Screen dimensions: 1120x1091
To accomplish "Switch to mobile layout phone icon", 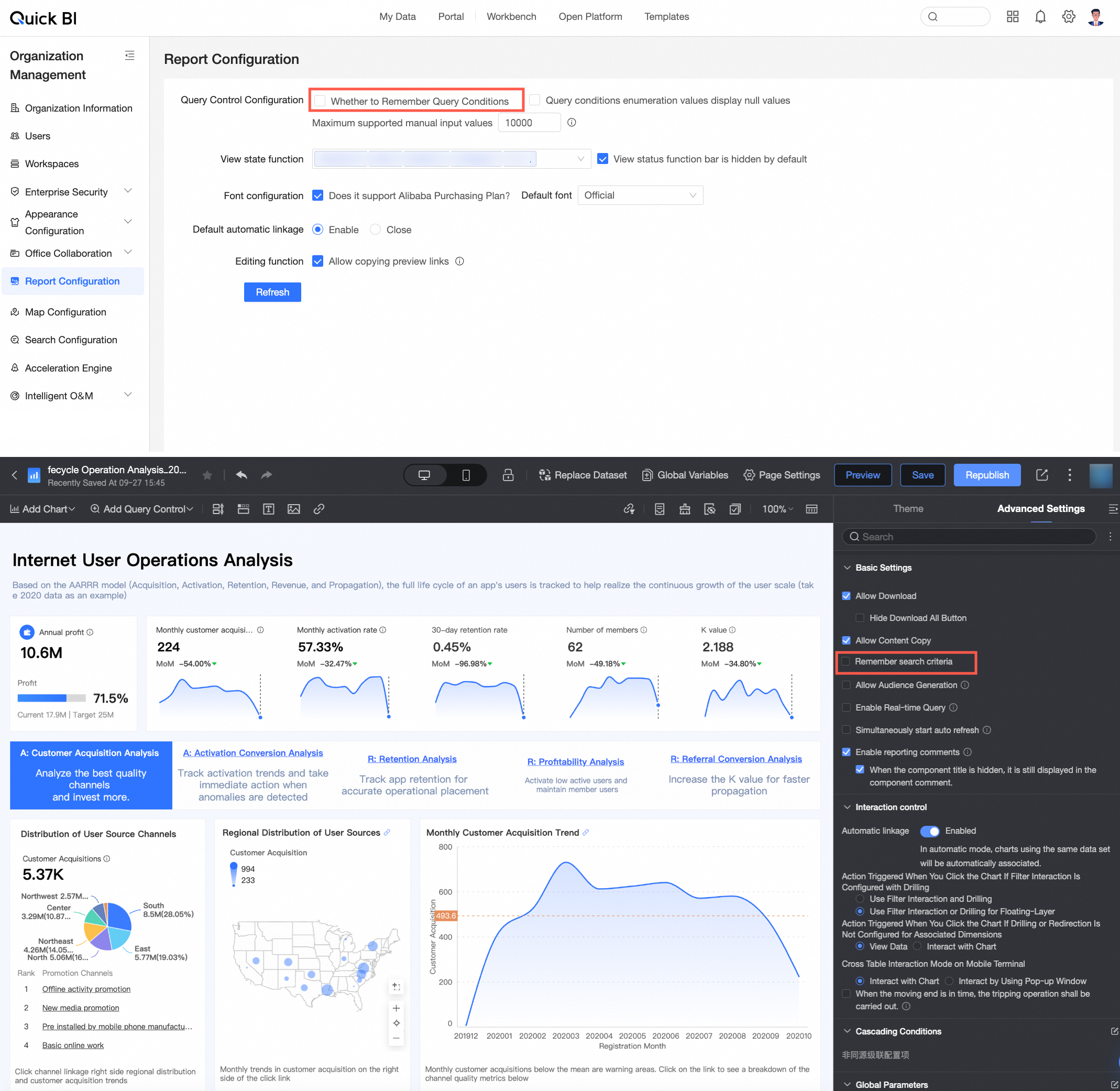I will pos(466,475).
